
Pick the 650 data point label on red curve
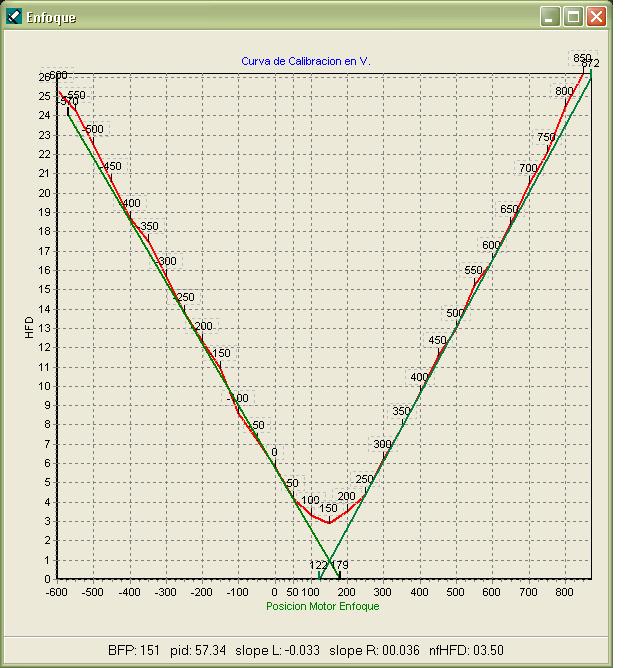[509, 209]
